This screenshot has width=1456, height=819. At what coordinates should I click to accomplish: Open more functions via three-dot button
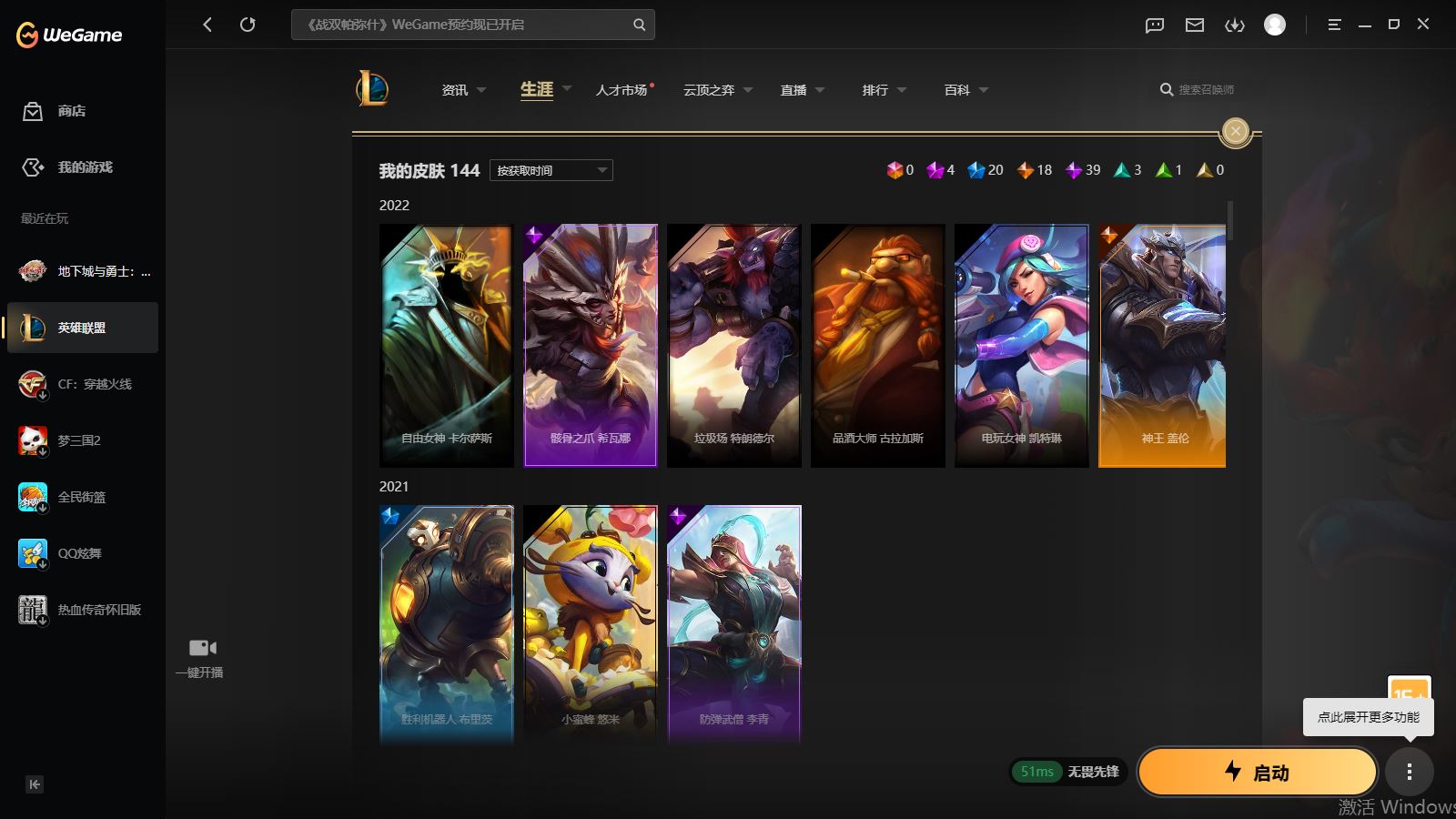1410,773
